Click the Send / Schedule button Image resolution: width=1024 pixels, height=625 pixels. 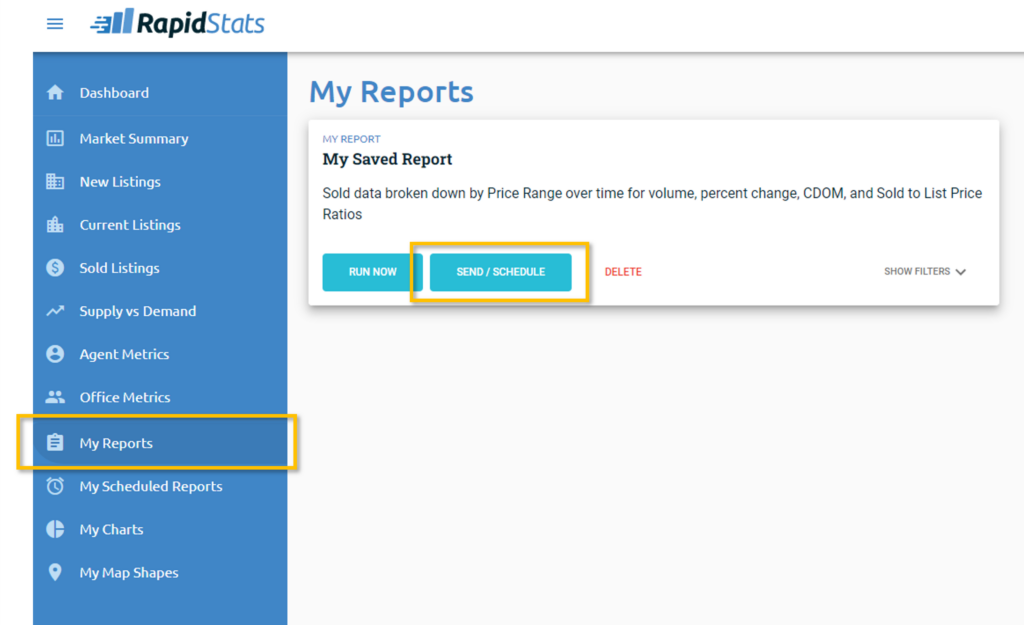pos(500,272)
